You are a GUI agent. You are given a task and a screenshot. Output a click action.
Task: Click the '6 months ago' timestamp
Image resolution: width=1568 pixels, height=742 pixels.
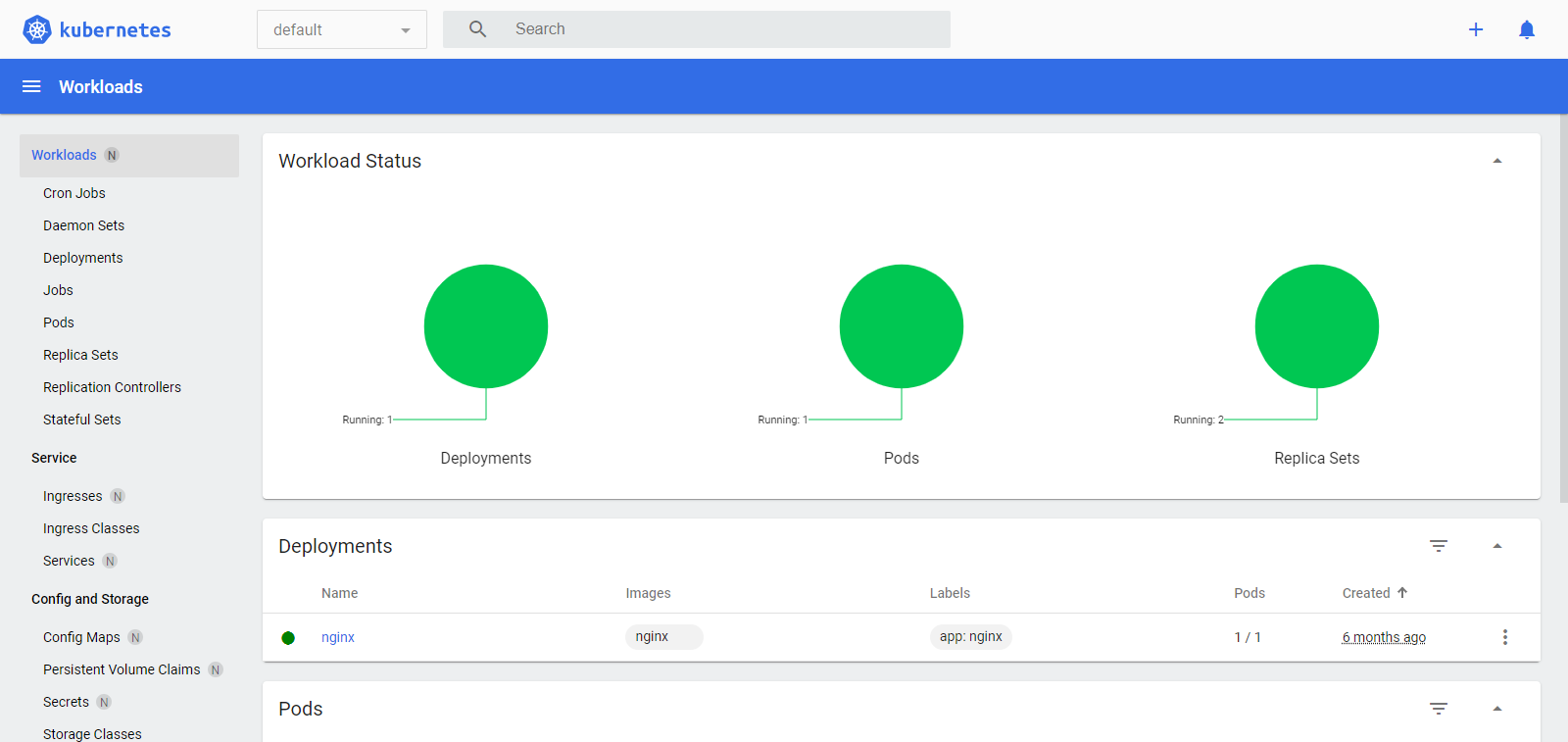tap(1384, 637)
